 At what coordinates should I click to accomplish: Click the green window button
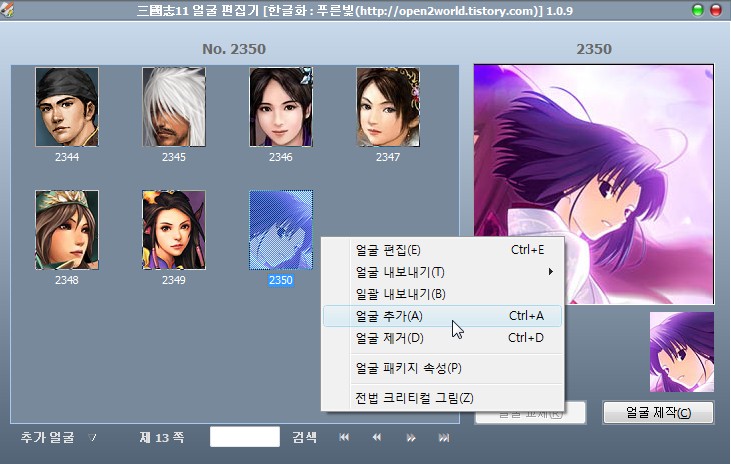click(x=698, y=10)
